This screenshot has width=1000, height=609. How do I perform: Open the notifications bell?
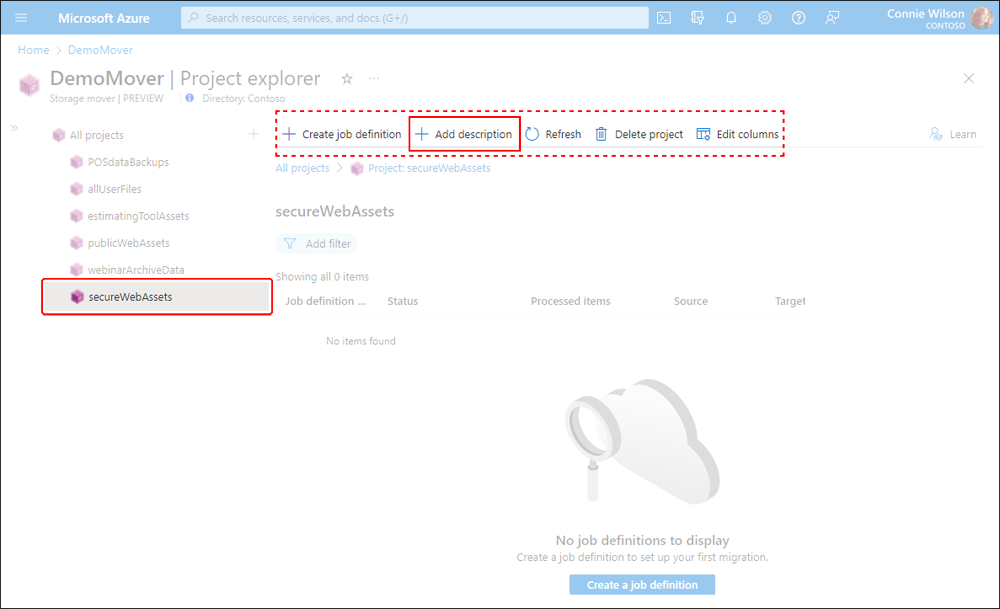click(731, 18)
